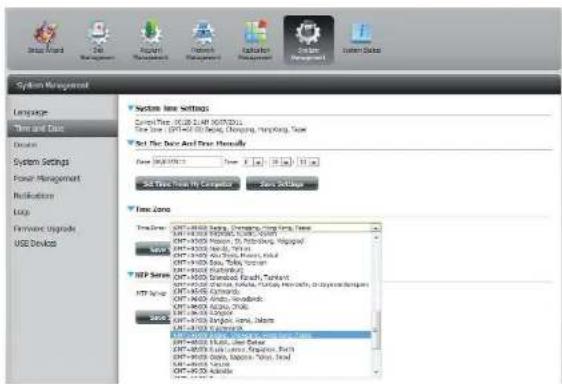562x384 pixels.
Task: Collapse the Time Zone section
Action: [131, 209]
